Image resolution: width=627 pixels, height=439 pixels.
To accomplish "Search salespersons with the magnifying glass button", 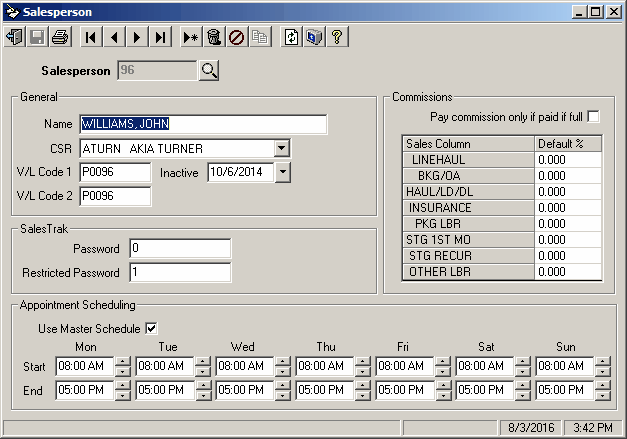I will click(x=209, y=71).
